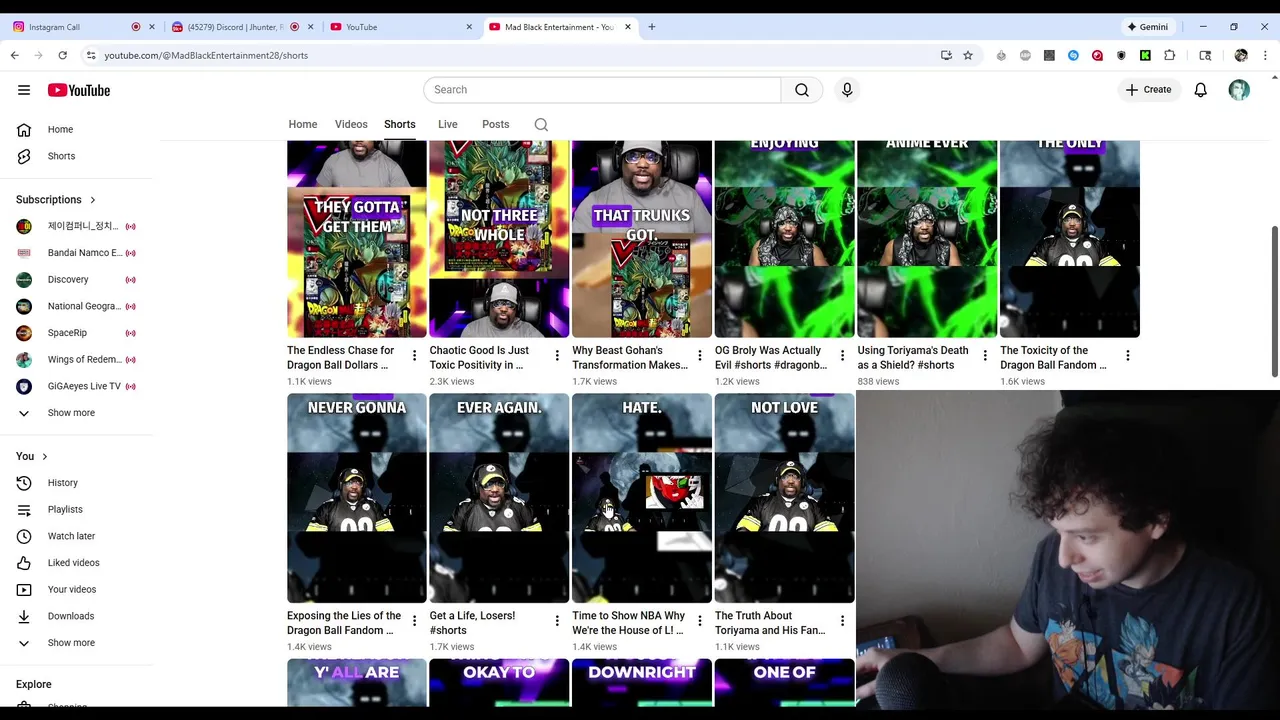
Task: Expand Subscriptions section
Action: click(x=56, y=200)
